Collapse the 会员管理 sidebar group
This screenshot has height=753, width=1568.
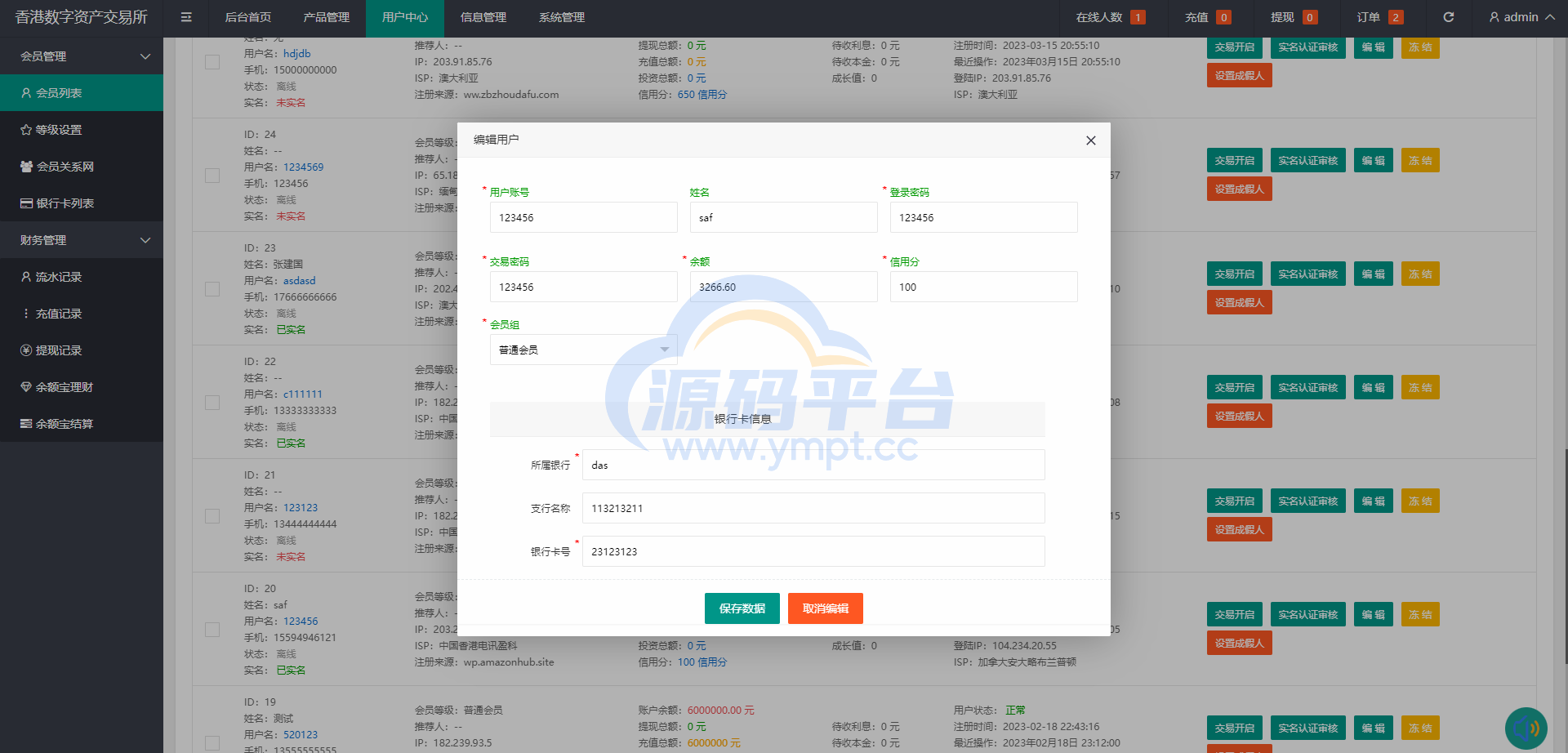coord(82,56)
